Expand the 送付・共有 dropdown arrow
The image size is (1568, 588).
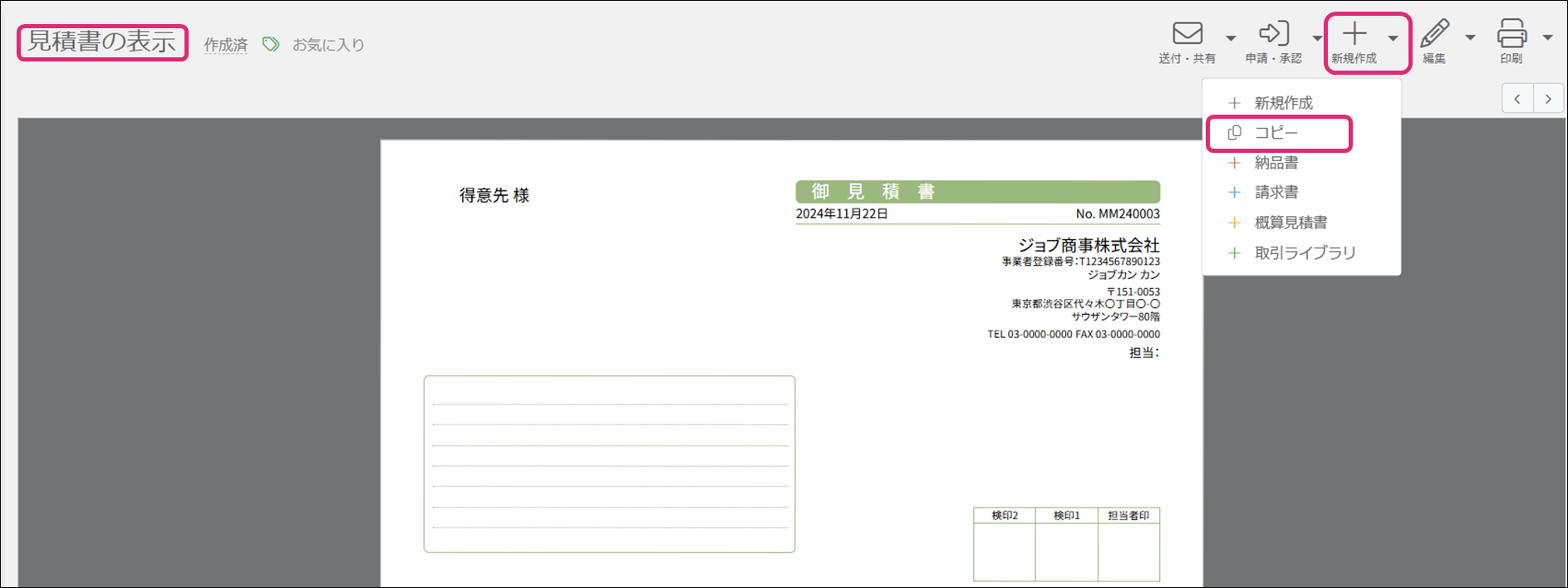pyautogui.click(x=1231, y=38)
